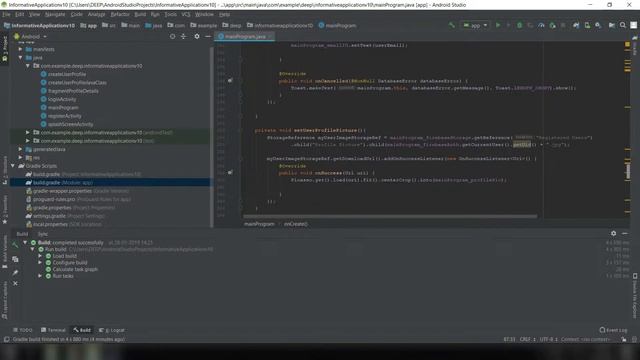
Task: Collapse the Build completed successfully node
Action: click(25, 242)
